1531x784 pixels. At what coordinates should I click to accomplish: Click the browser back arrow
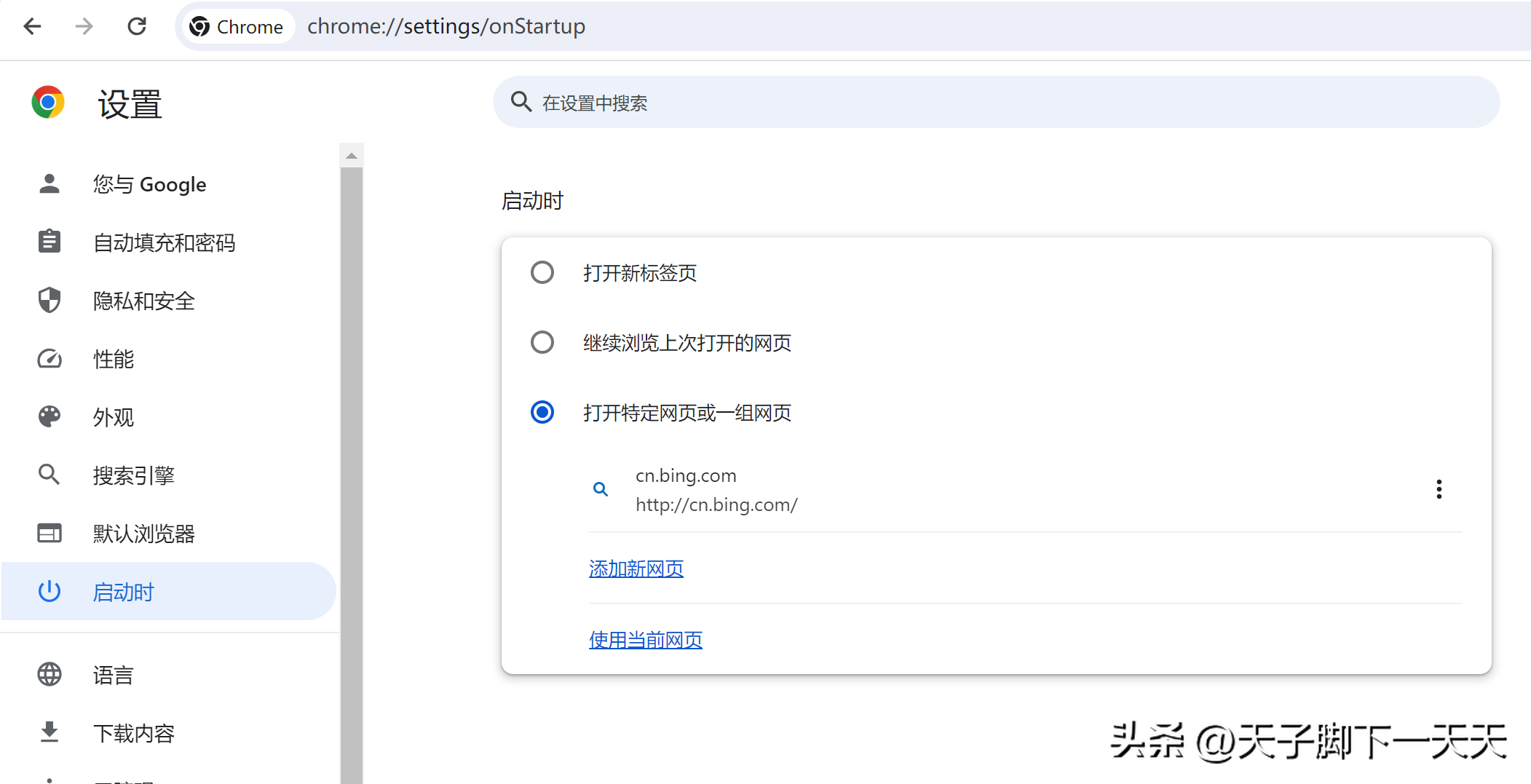[x=33, y=27]
